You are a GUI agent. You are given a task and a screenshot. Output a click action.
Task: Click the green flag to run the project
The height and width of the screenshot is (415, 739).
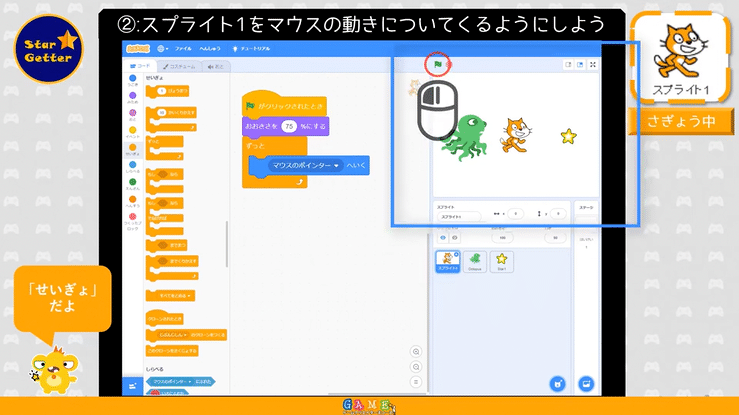[x=437, y=65]
